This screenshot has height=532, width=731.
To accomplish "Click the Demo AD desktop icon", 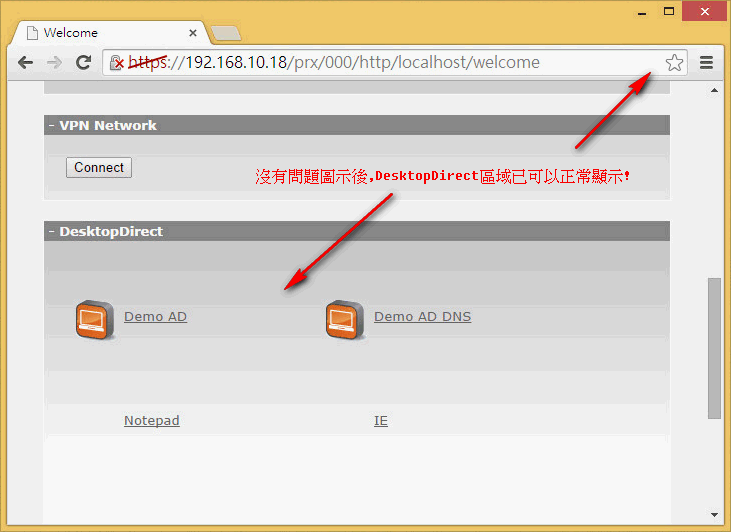I will [95, 320].
